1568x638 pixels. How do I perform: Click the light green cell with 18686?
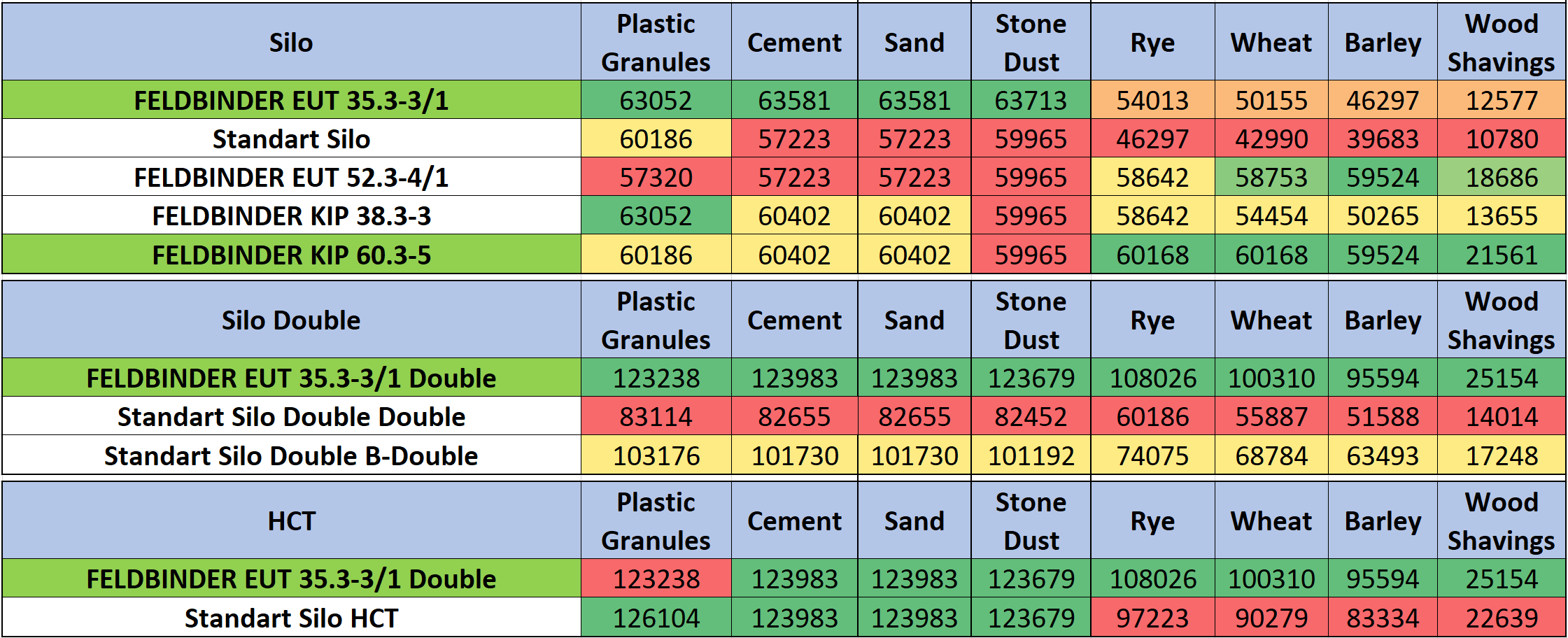tap(1502, 178)
